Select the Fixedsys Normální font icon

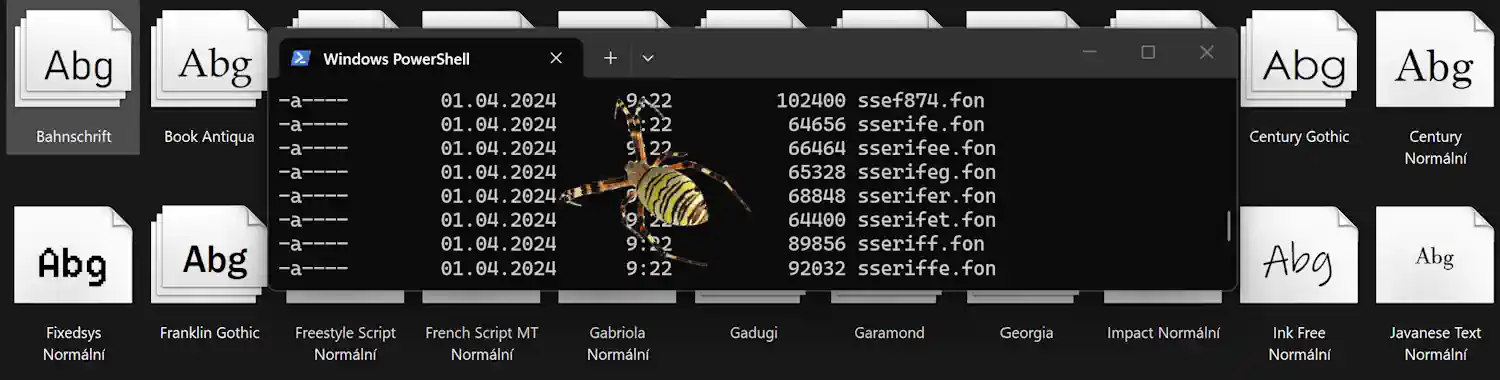coord(73,255)
